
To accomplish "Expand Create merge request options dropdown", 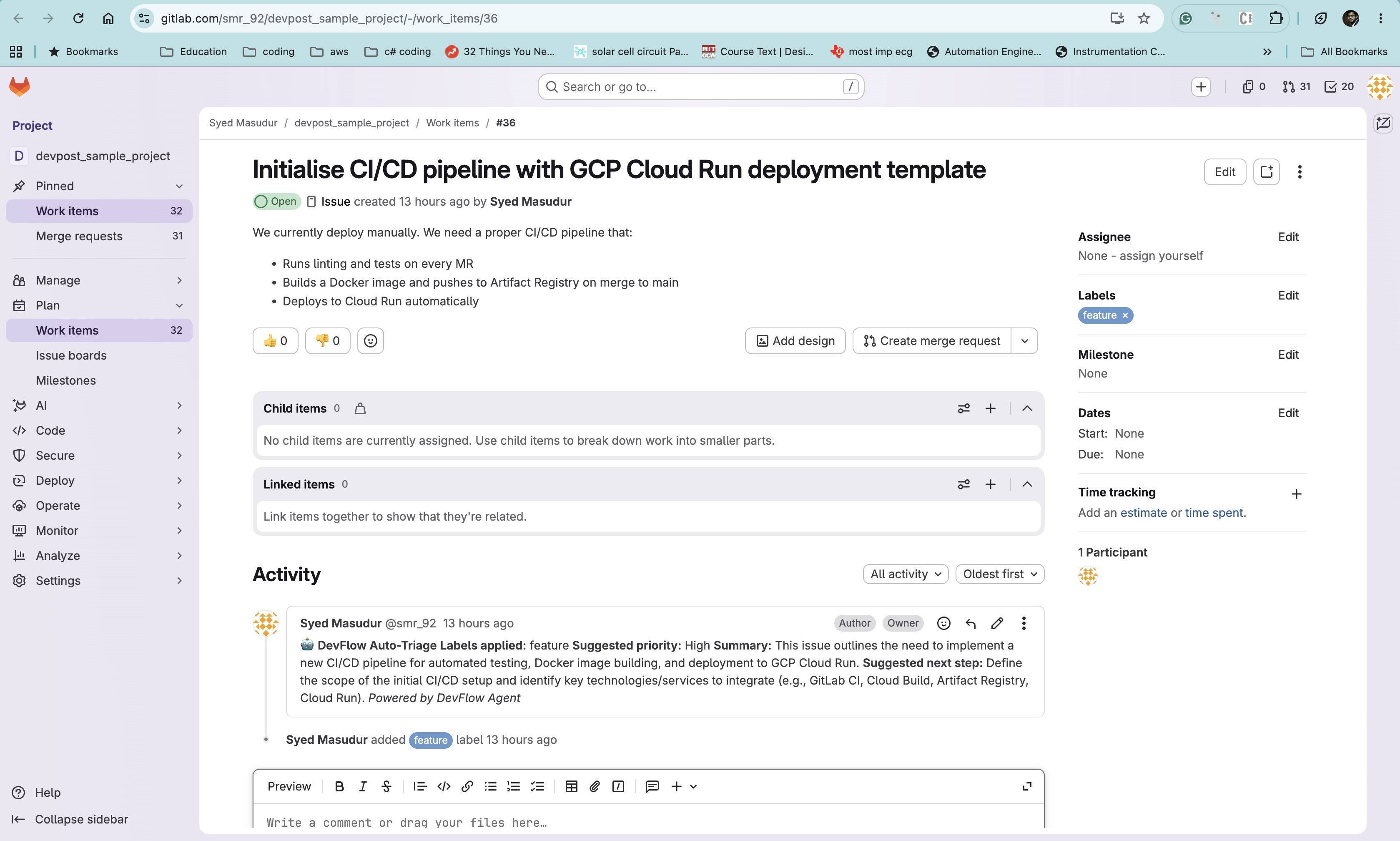I will (1024, 340).
